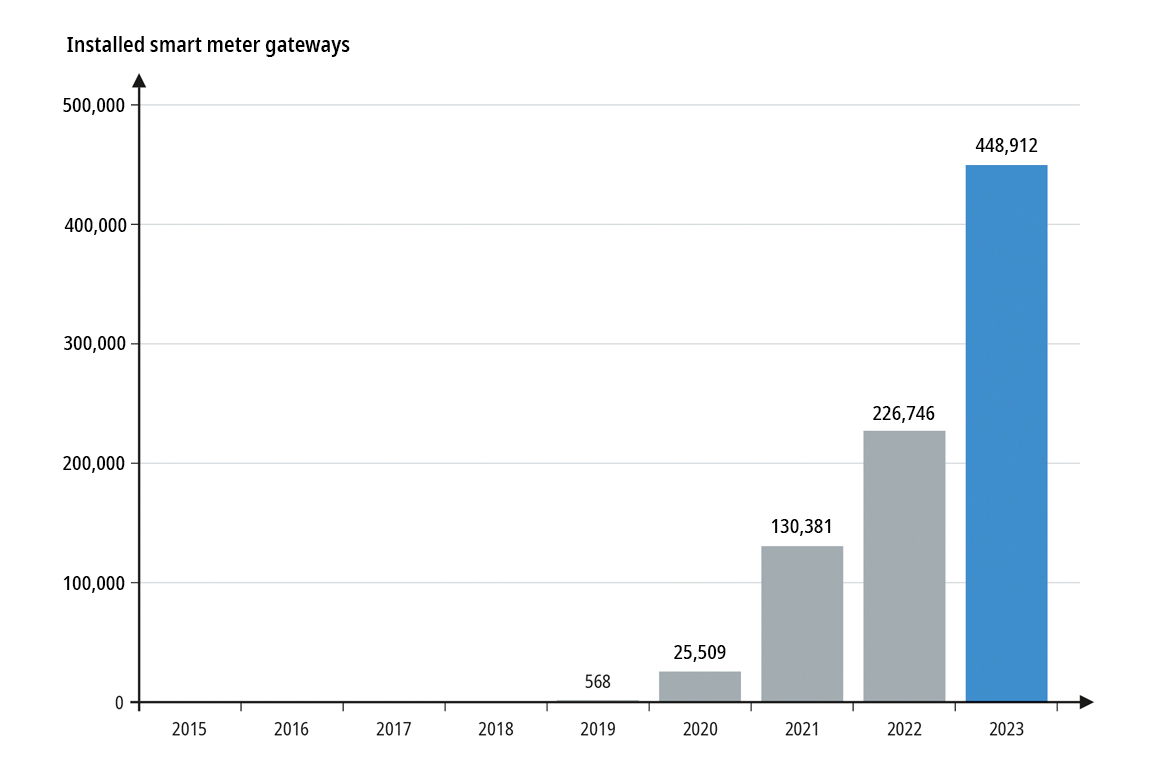The height and width of the screenshot is (772, 1160).
Task: Select the 100,000 y-axis label
Action: pyautogui.click(x=94, y=583)
